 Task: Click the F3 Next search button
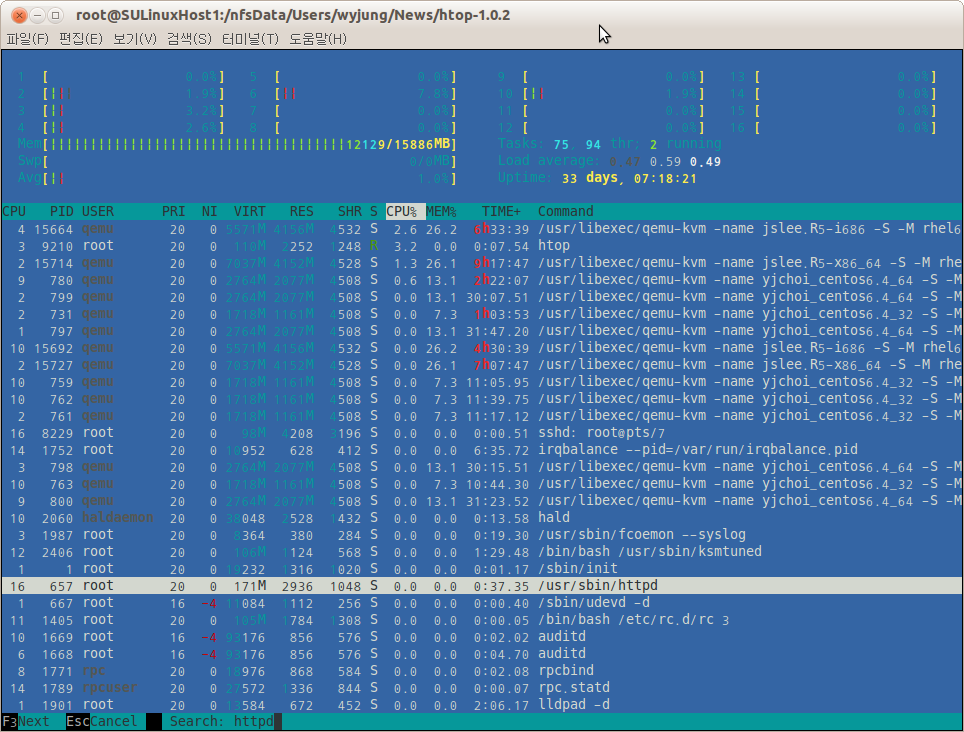click(26, 721)
